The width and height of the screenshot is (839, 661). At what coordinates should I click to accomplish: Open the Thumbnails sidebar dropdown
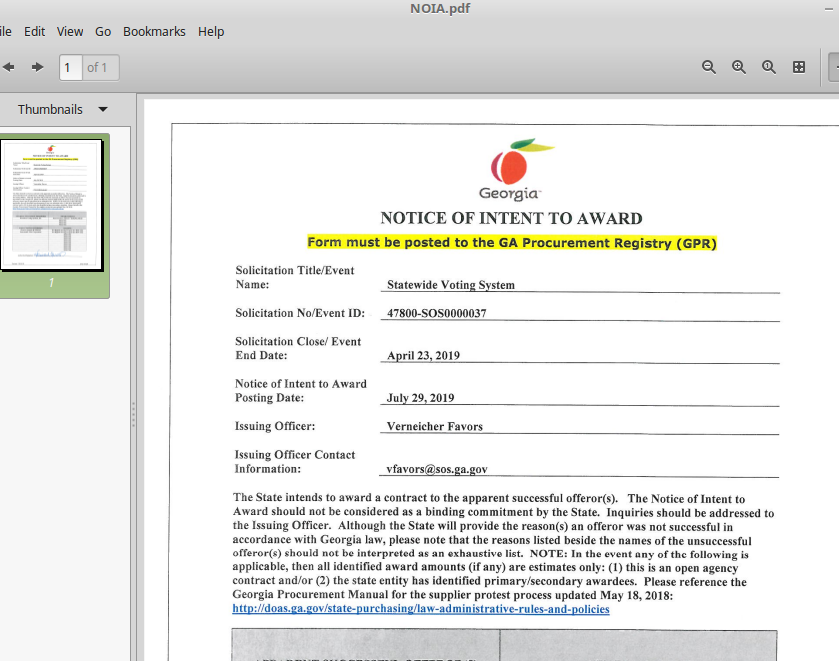[x=63, y=109]
